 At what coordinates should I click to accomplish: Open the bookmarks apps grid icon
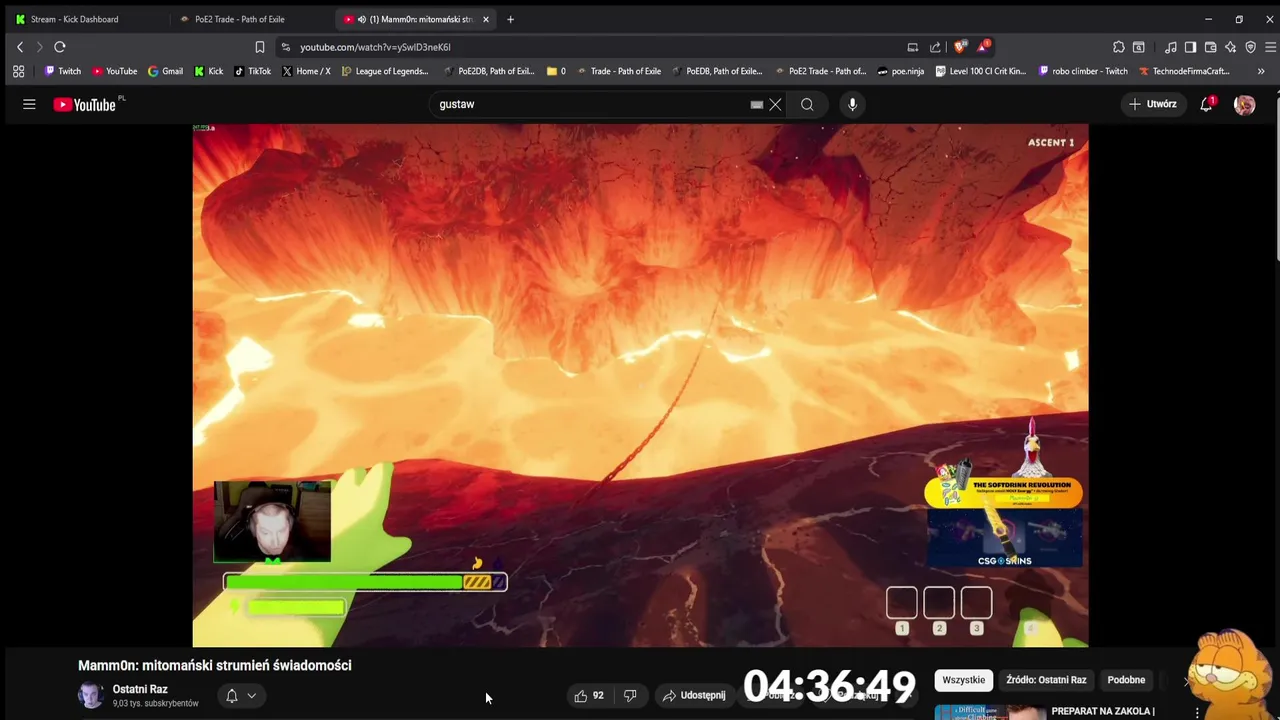(x=18, y=71)
